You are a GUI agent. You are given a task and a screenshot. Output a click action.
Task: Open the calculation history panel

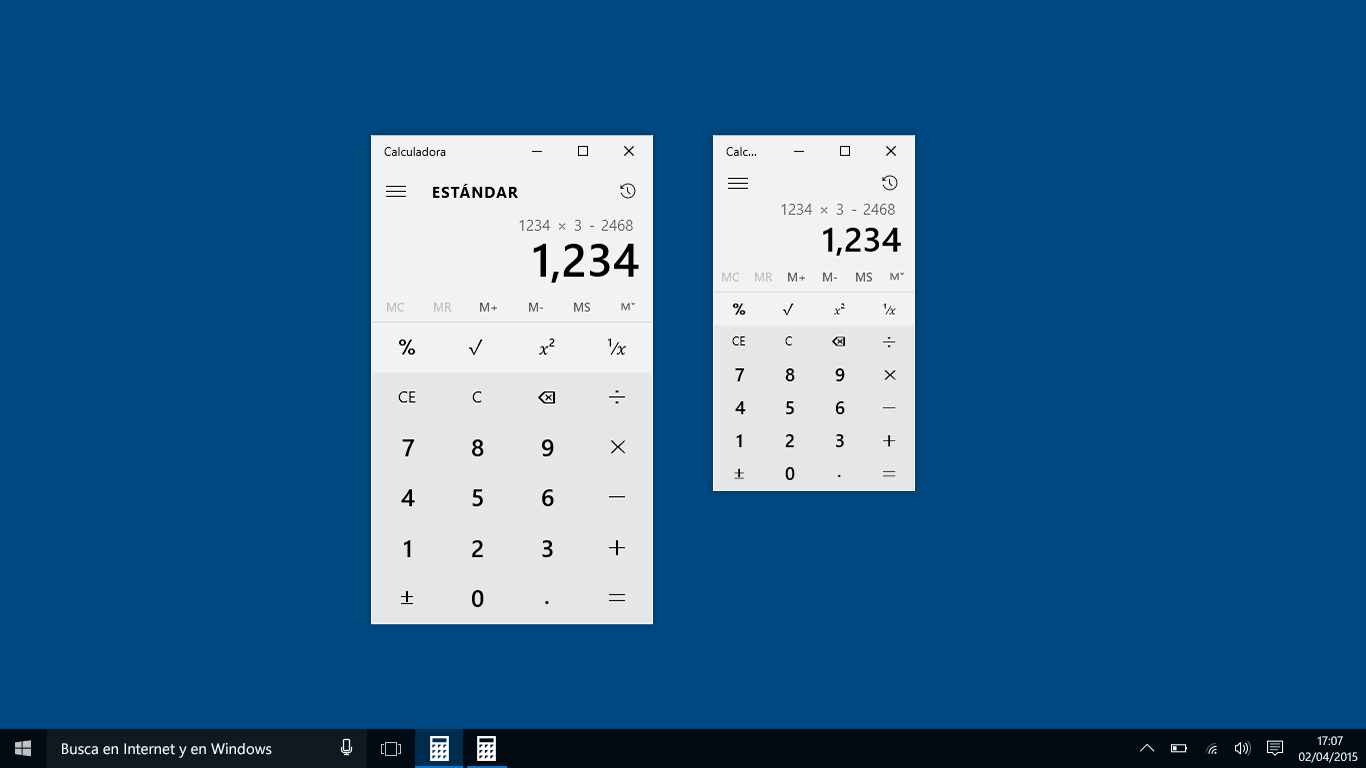tap(628, 191)
